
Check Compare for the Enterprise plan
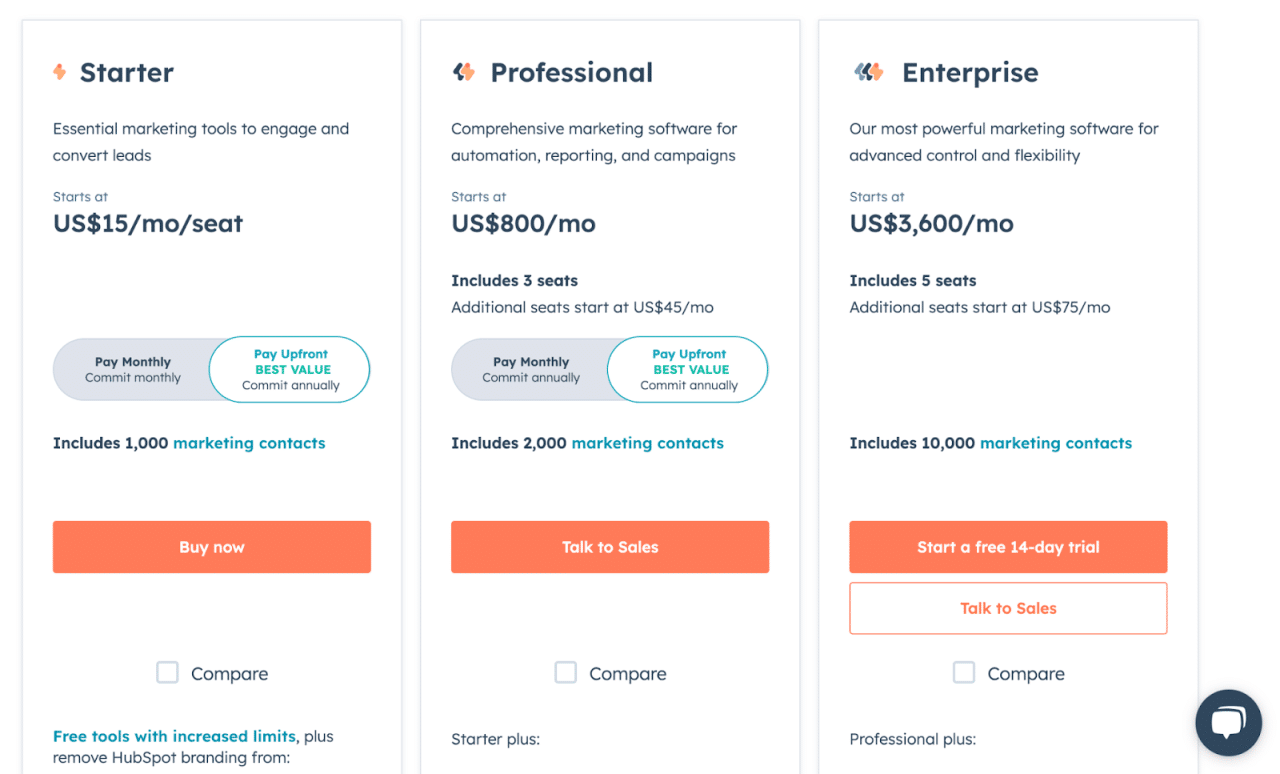tap(964, 672)
